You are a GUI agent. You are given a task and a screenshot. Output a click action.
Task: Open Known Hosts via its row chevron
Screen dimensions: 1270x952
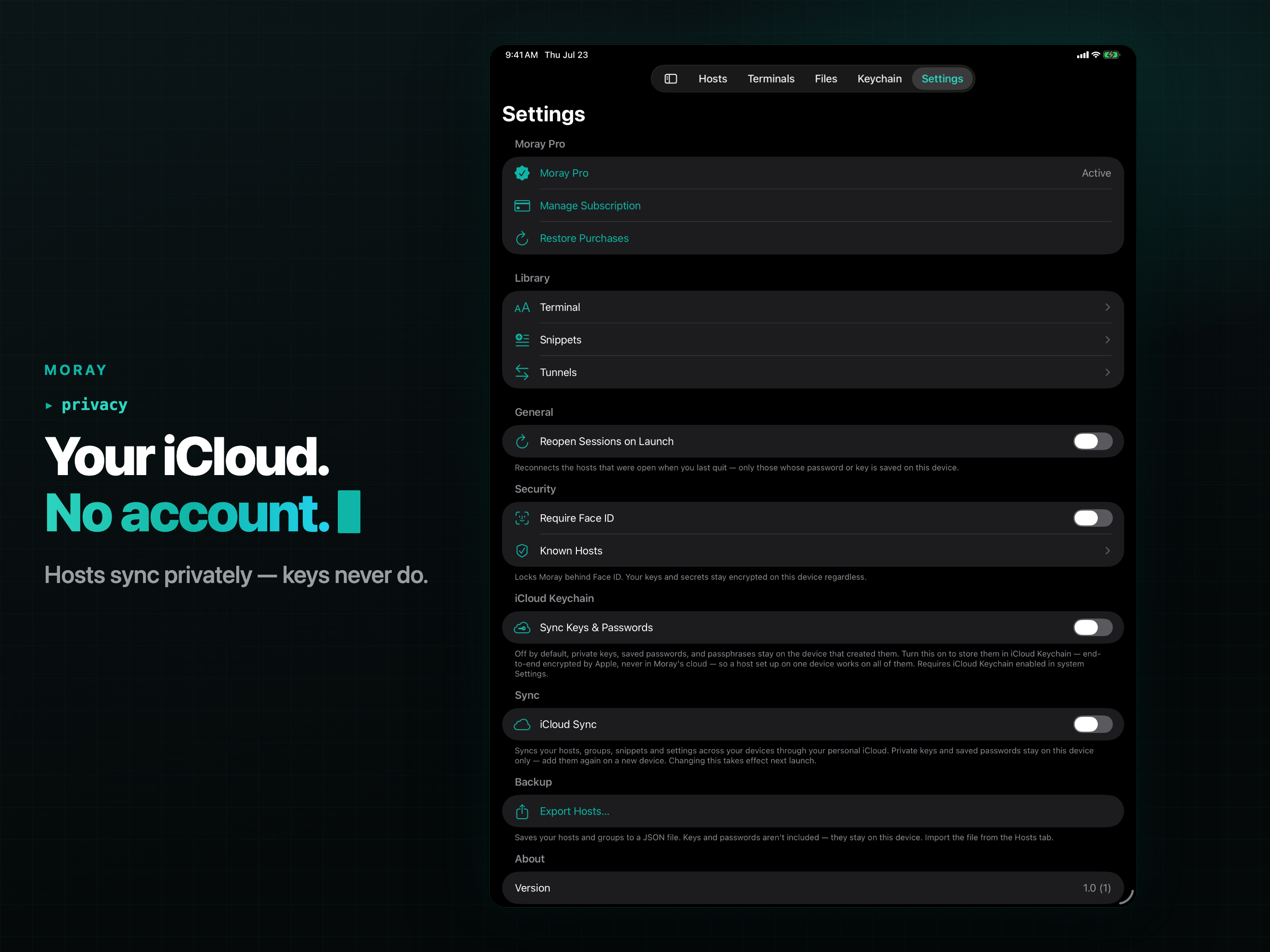pos(1107,551)
